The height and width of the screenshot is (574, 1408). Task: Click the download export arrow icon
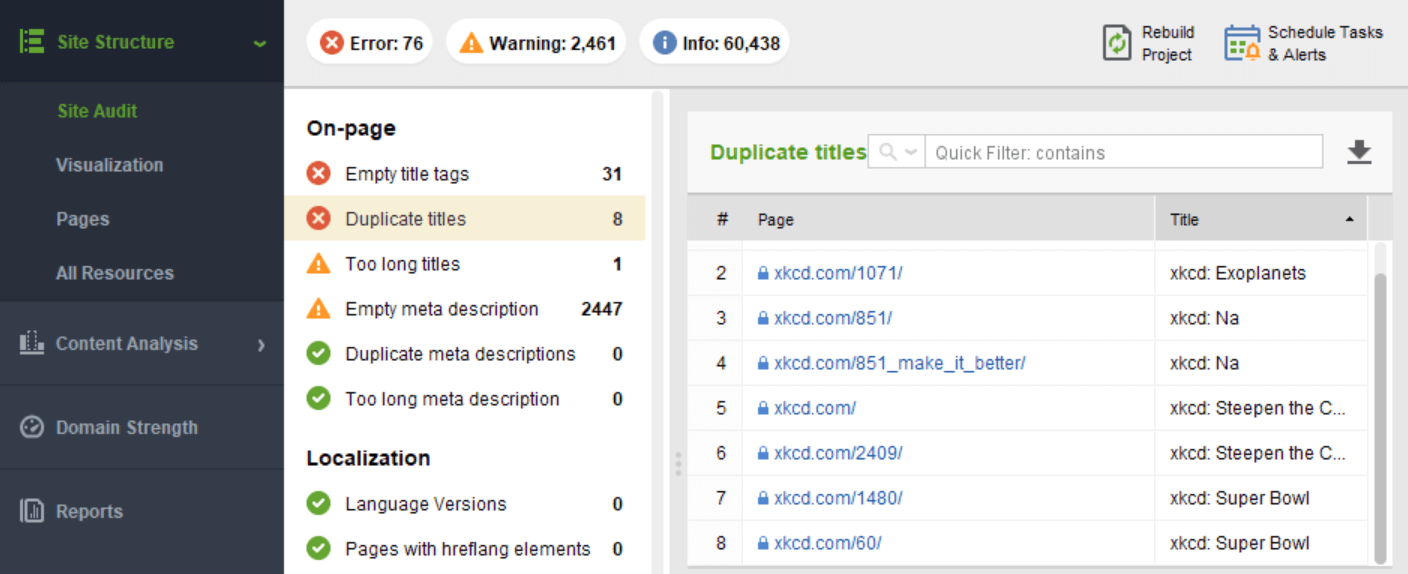coord(1359,152)
